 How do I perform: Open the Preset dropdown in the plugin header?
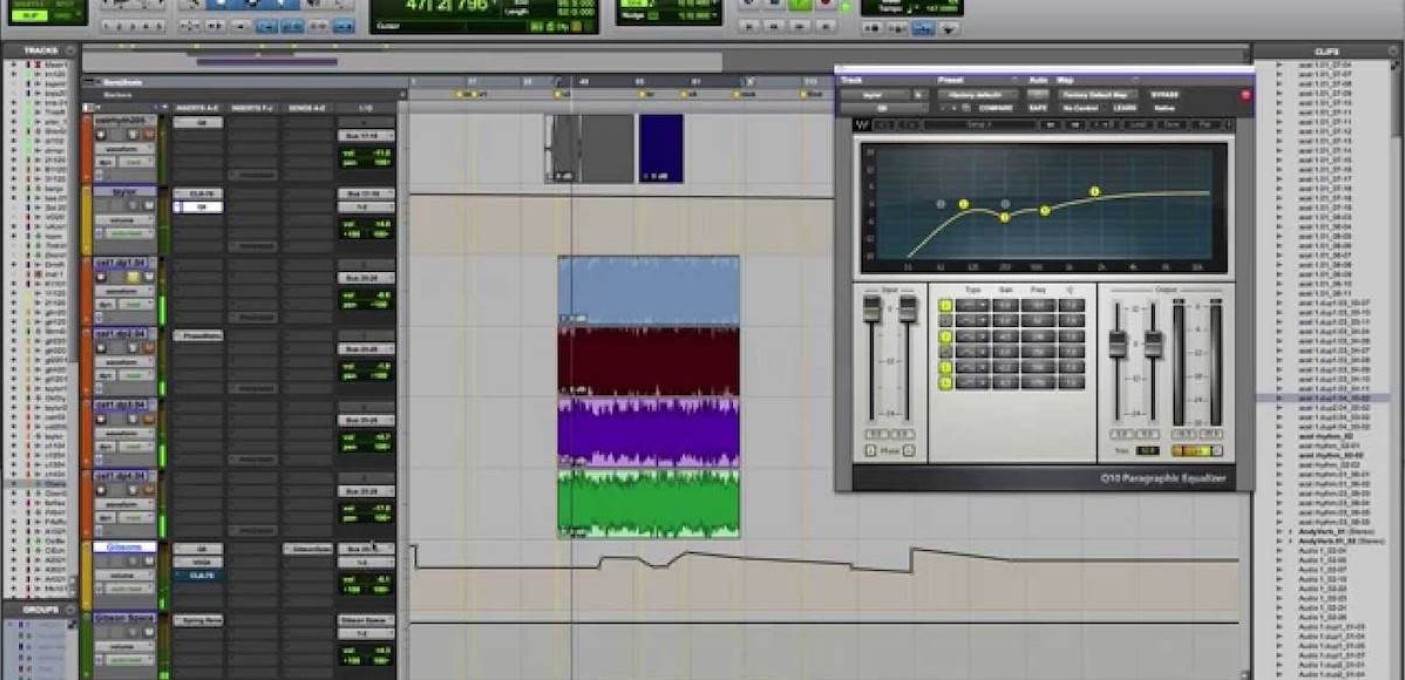[977, 93]
